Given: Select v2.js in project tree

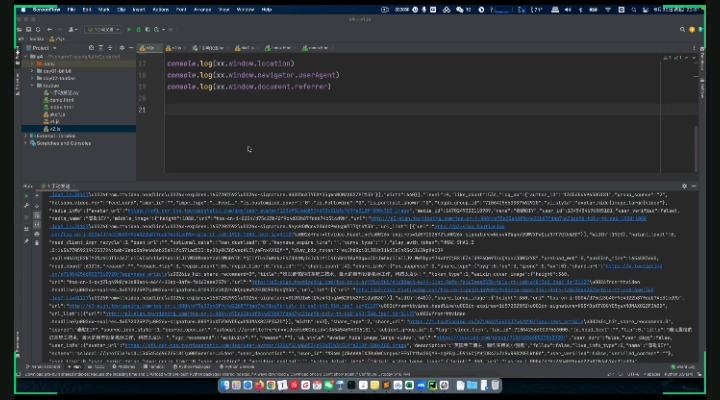Looking at the screenshot, I should click(x=55, y=129).
